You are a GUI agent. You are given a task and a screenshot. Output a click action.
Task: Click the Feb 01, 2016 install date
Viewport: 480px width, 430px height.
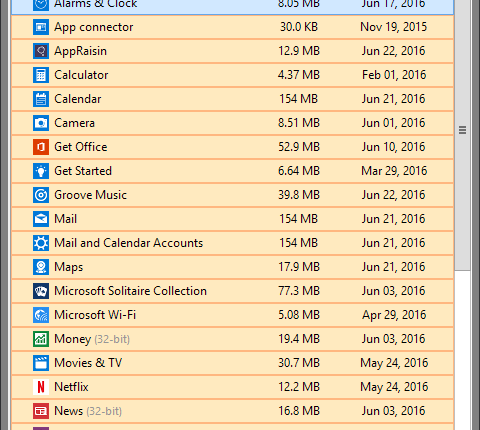pyautogui.click(x=394, y=75)
